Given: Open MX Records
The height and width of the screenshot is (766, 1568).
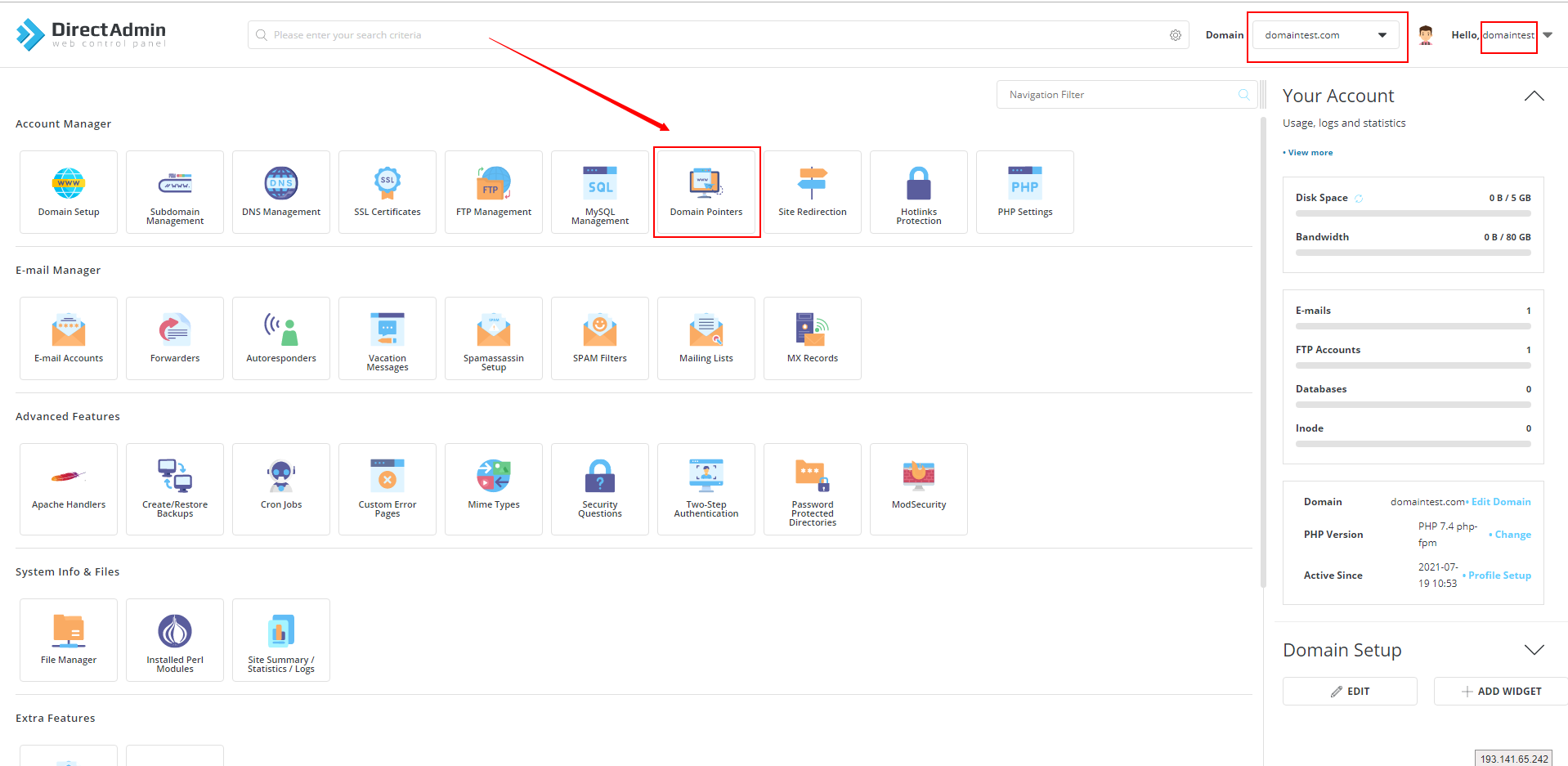Looking at the screenshot, I should (813, 338).
